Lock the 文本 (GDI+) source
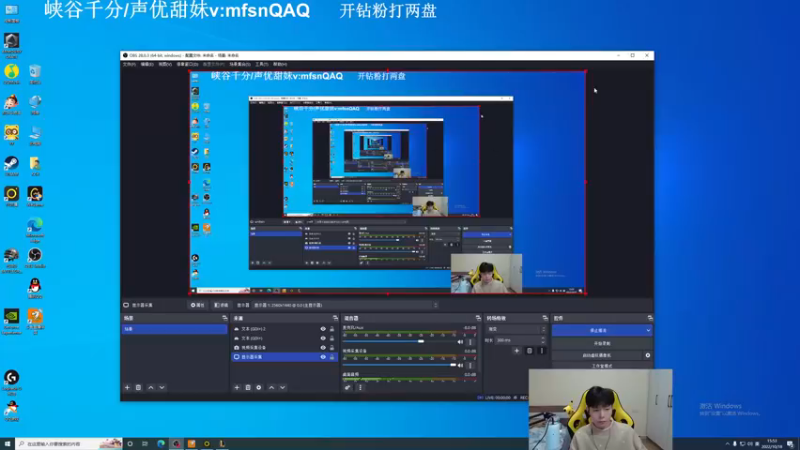The width and height of the screenshot is (800, 450). pos(332,338)
